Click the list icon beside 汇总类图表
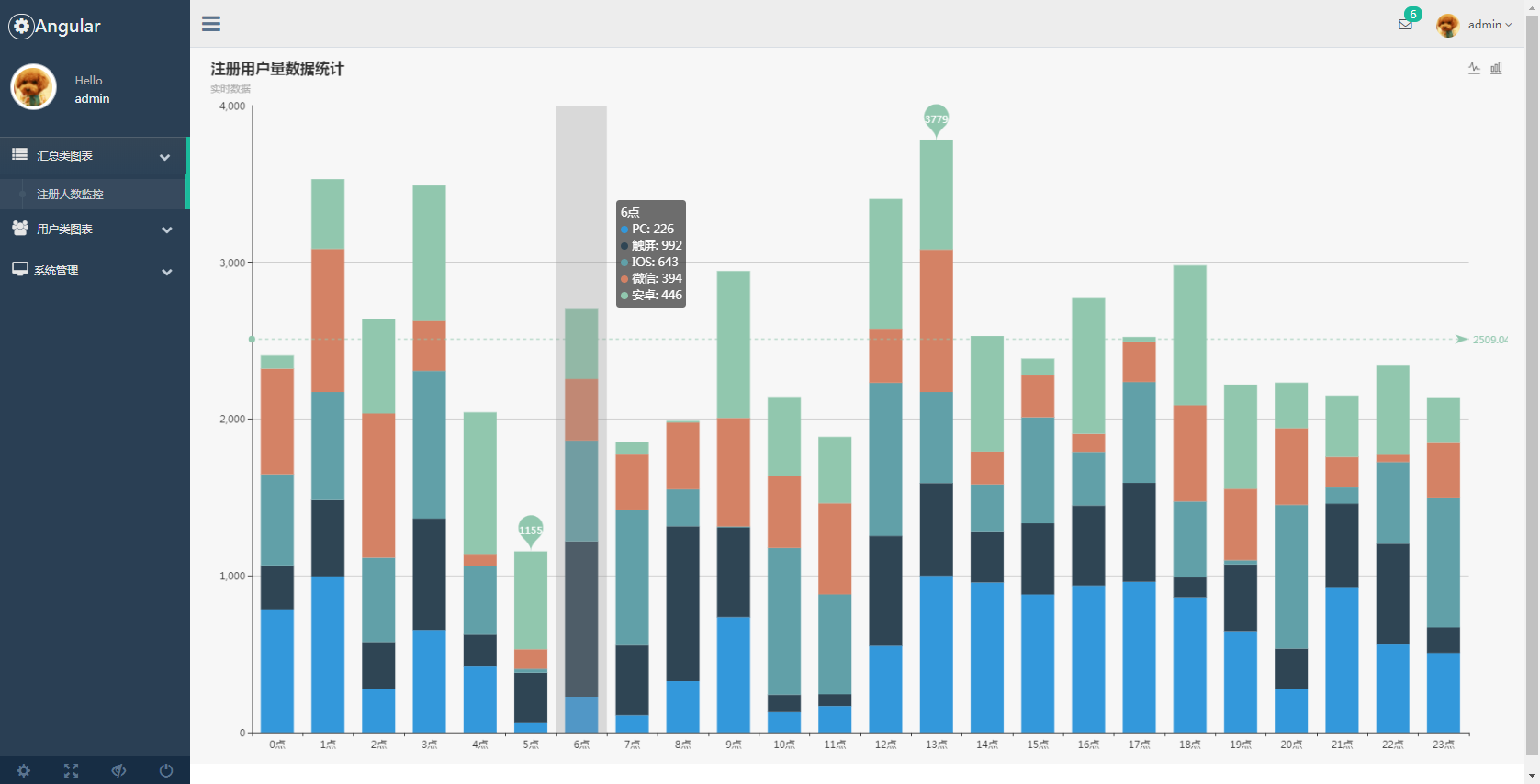 point(19,154)
